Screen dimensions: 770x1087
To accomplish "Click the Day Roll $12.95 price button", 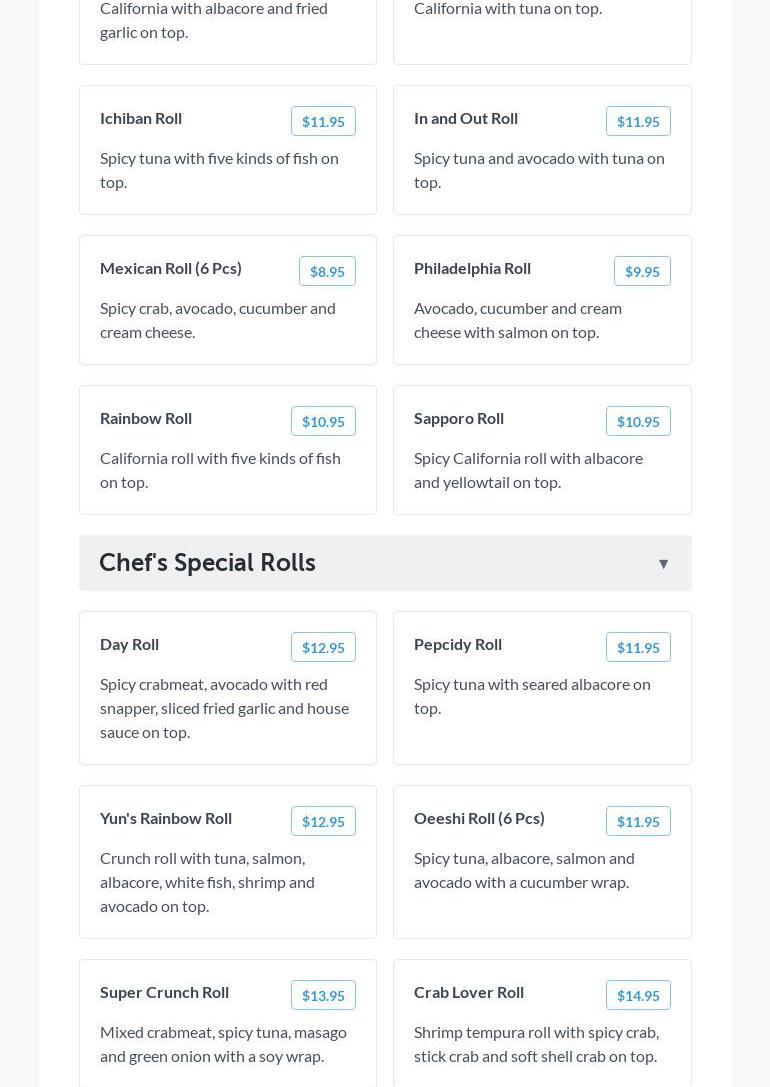I will click(323, 647).
